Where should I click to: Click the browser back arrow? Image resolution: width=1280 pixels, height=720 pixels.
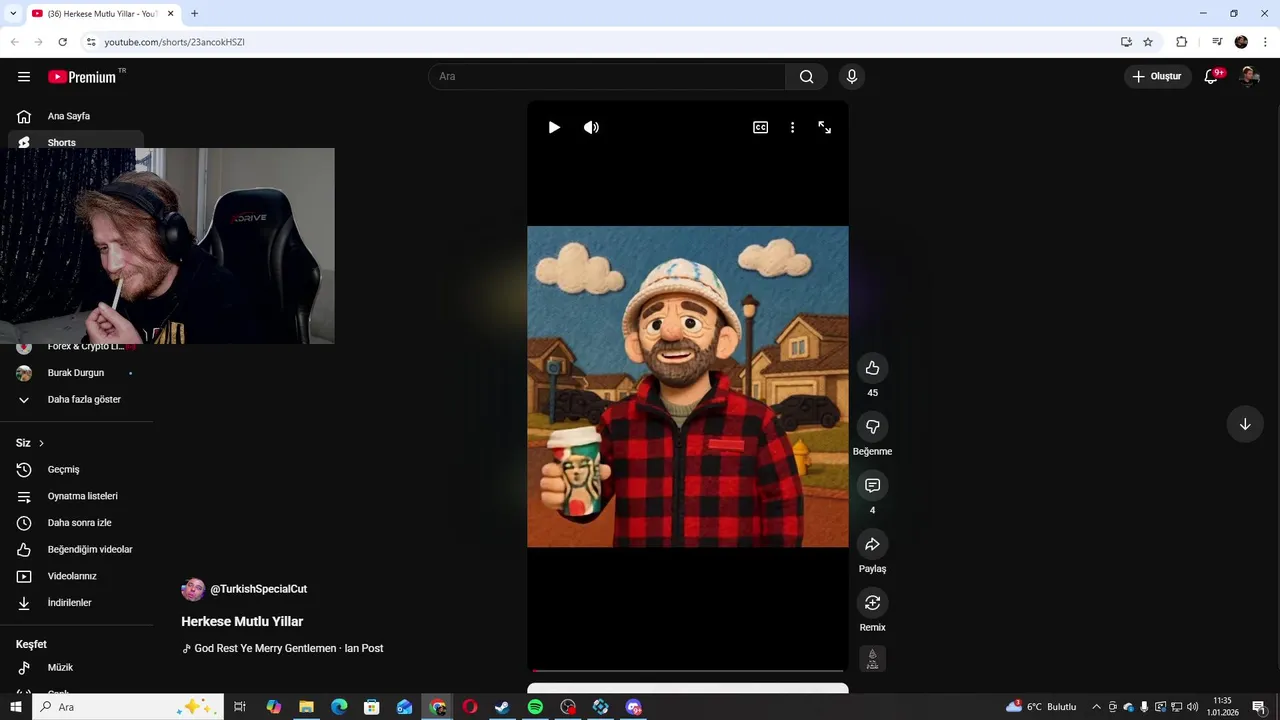click(15, 42)
